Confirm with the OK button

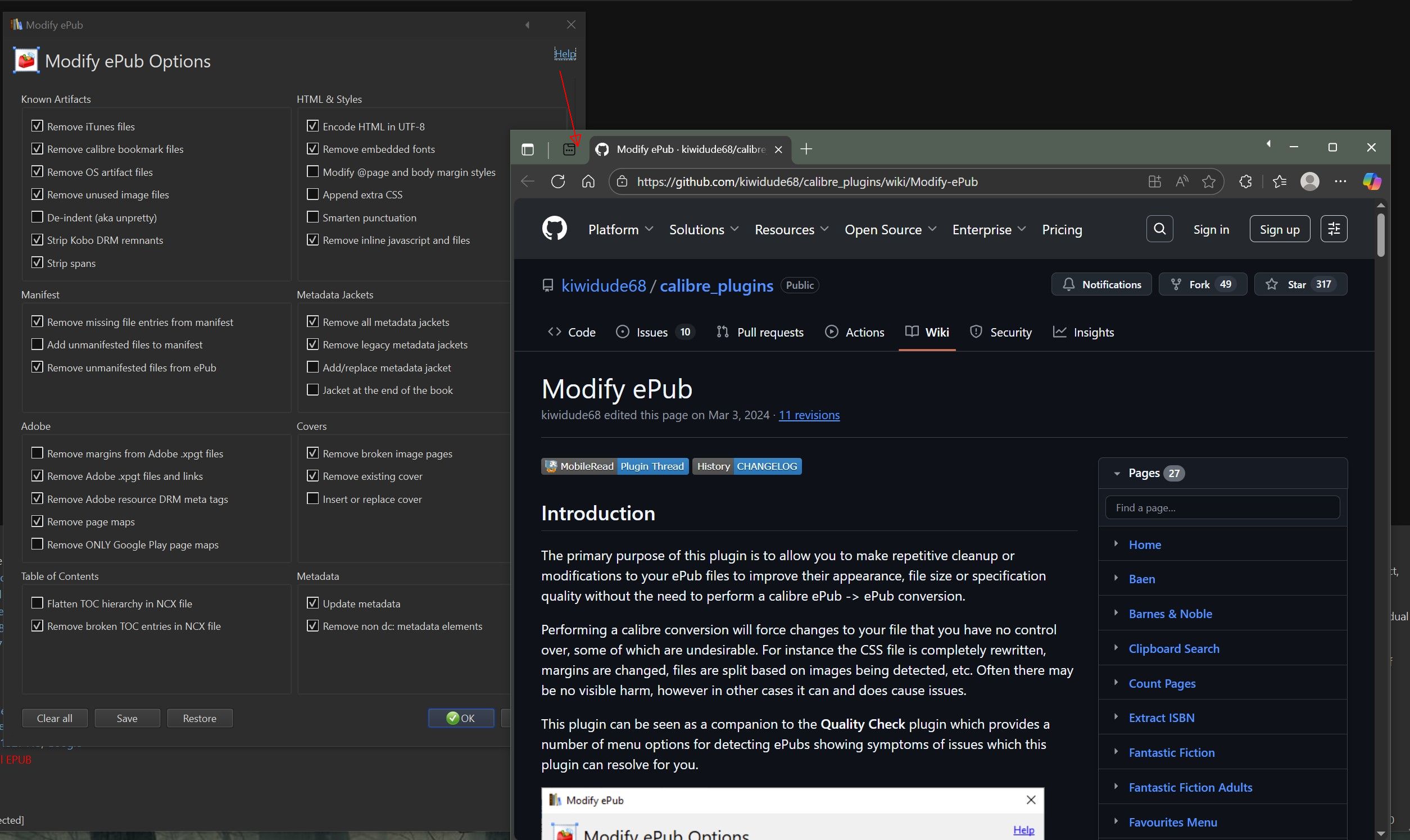point(461,718)
